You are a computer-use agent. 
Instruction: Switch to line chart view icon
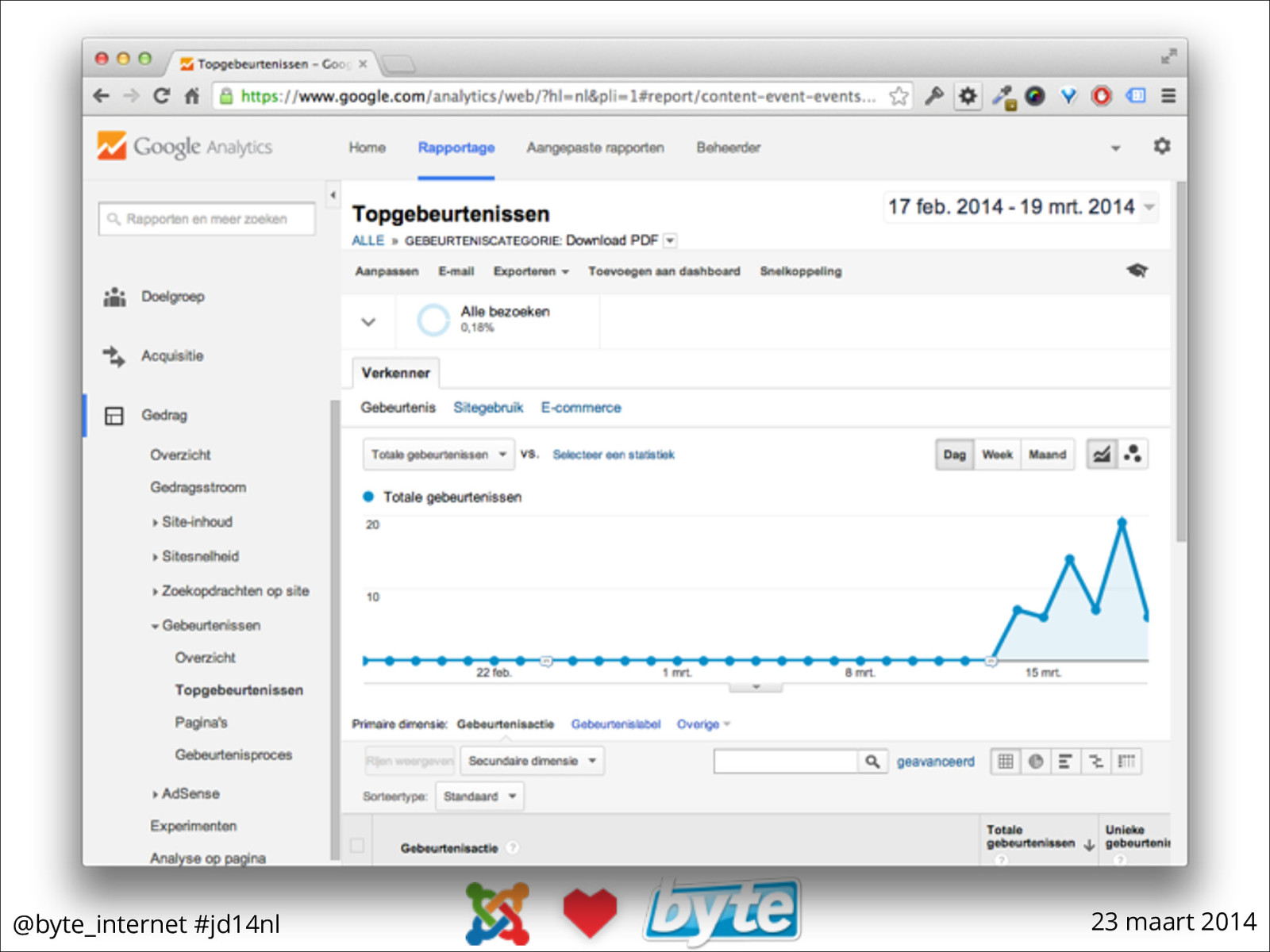pyautogui.click(x=1102, y=455)
